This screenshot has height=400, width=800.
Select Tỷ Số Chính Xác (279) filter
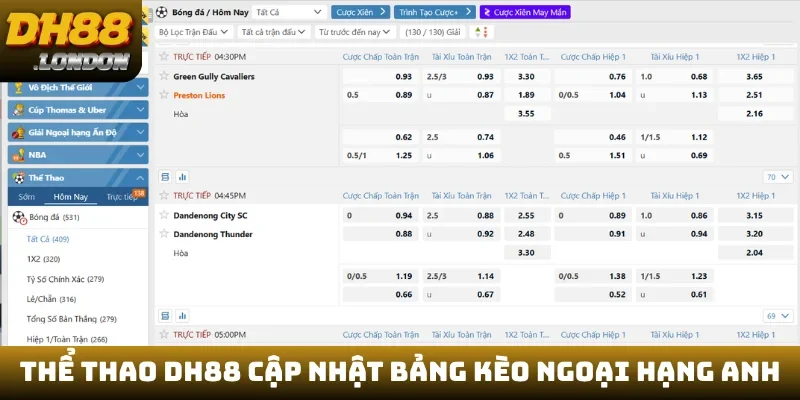65,279
